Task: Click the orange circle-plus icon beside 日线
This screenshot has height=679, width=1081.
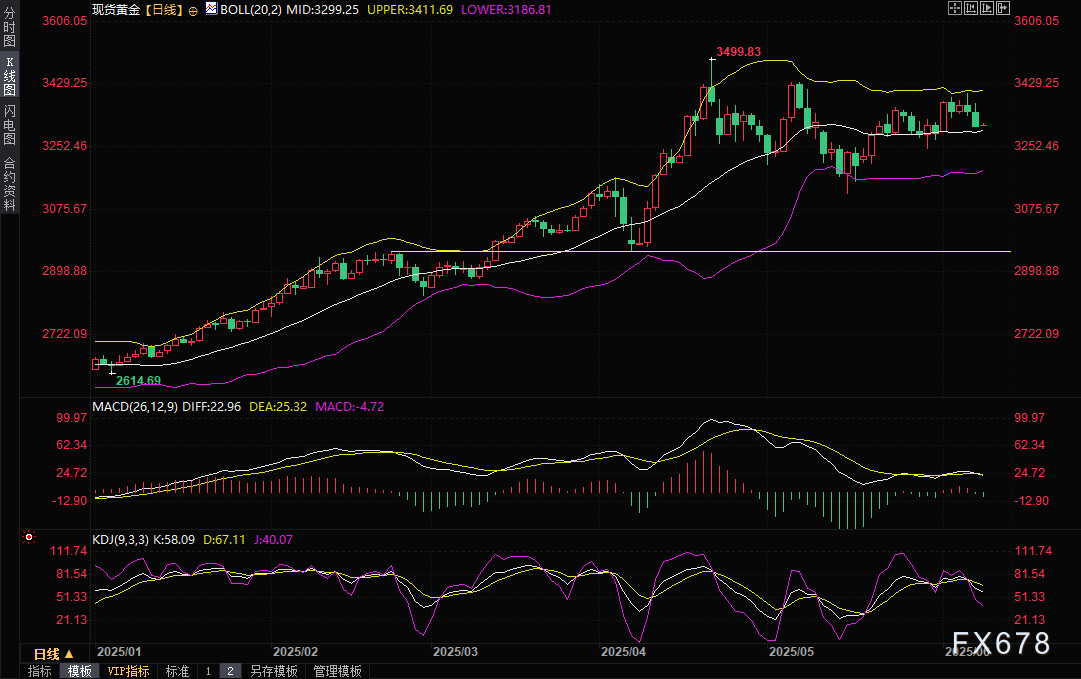Action: point(193,9)
